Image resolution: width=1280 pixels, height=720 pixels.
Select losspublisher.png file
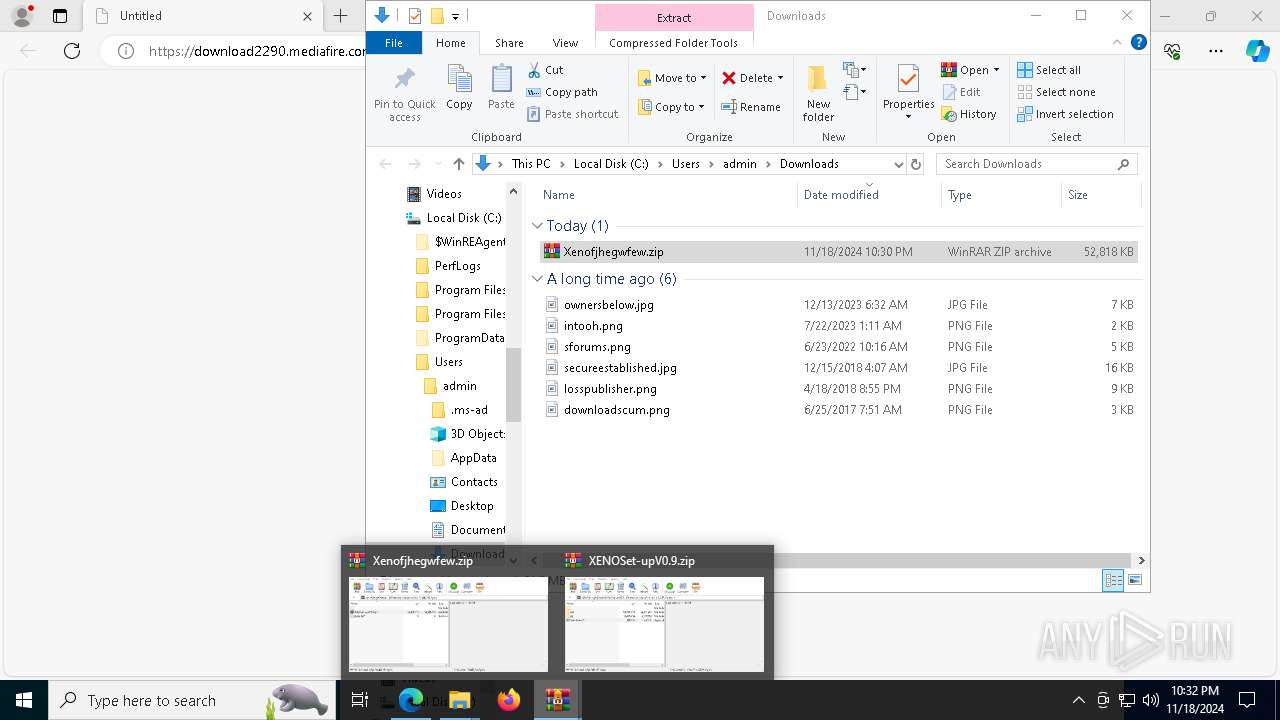click(x=838, y=389)
